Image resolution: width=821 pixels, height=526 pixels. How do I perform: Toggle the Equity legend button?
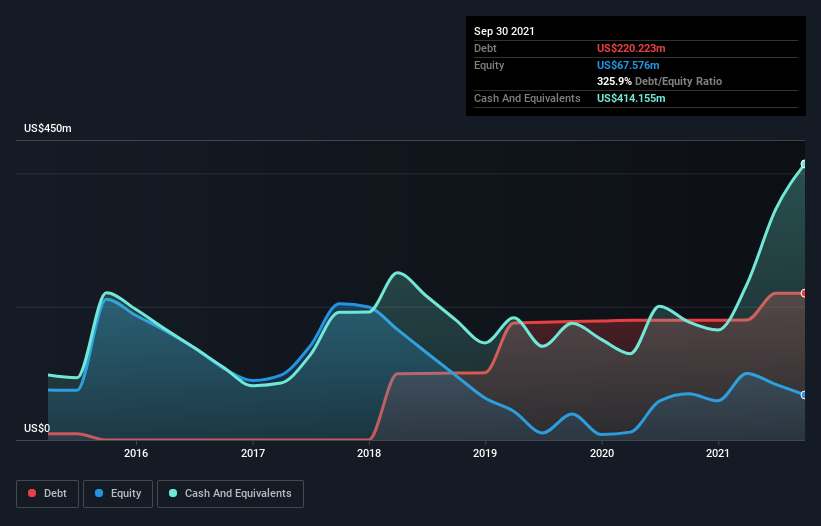118,494
